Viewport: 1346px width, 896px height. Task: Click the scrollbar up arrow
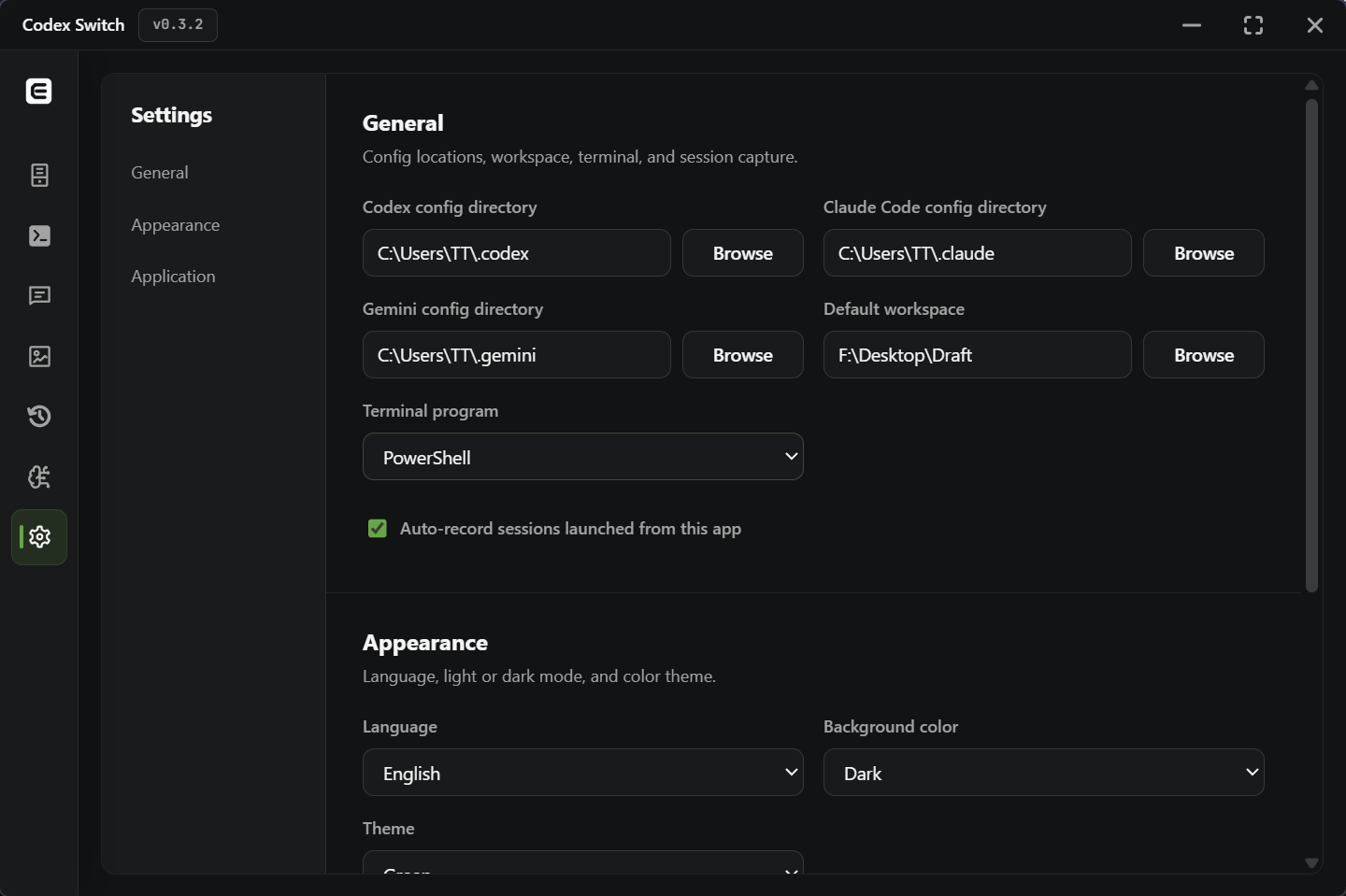click(x=1311, y=85)
